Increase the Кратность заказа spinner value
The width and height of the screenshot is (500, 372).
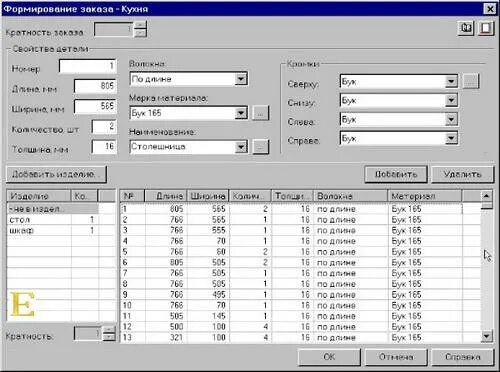[140, 25]
